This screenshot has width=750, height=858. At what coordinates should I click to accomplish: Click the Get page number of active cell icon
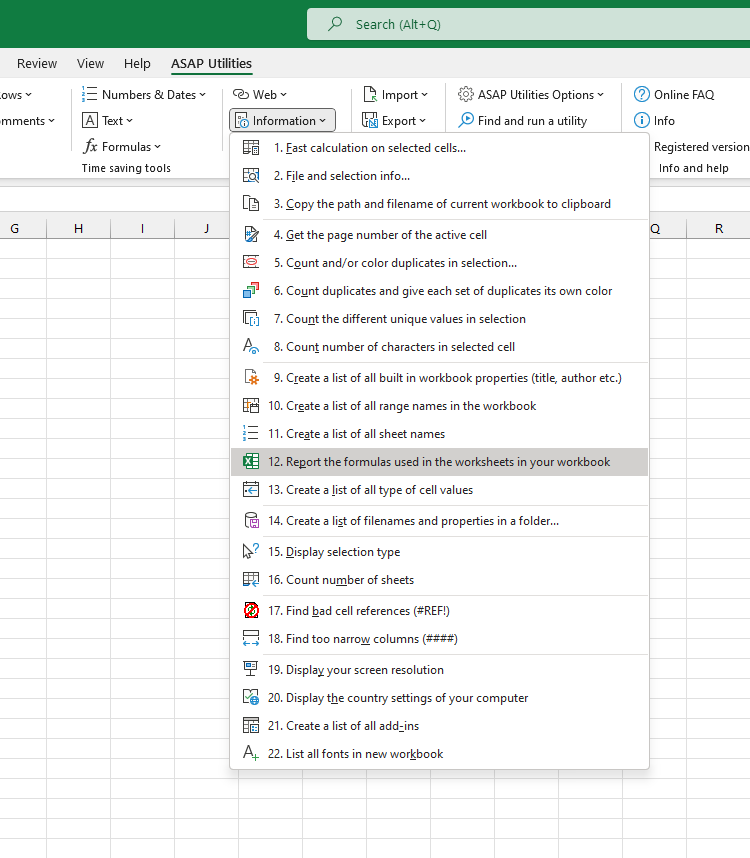(x=251, y=235)
